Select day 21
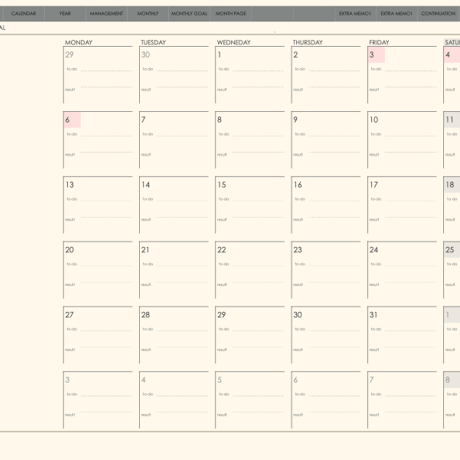 (x=145, y=250)
